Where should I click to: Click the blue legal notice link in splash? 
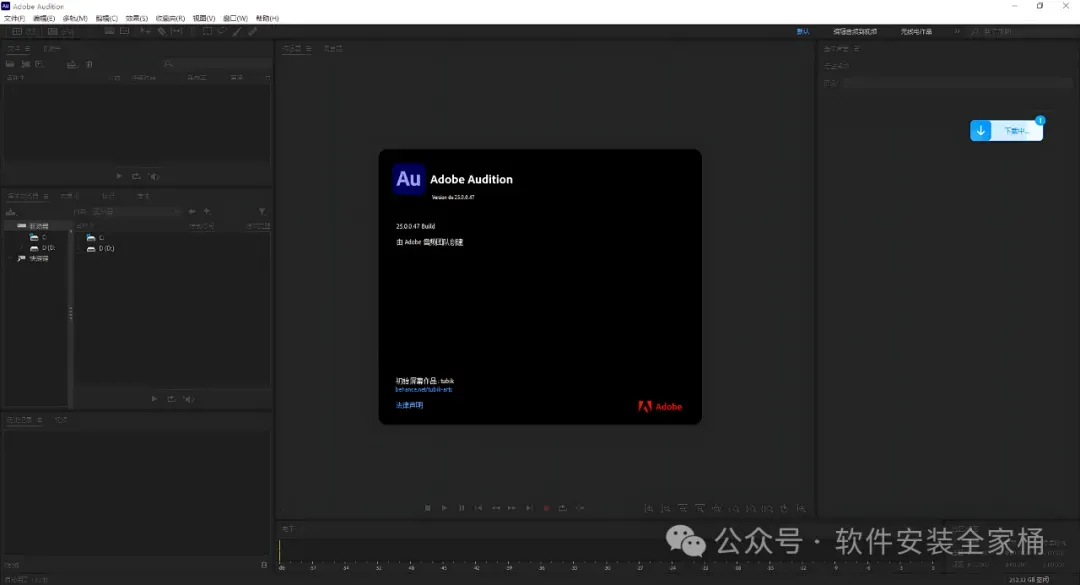tap(409, 405)
